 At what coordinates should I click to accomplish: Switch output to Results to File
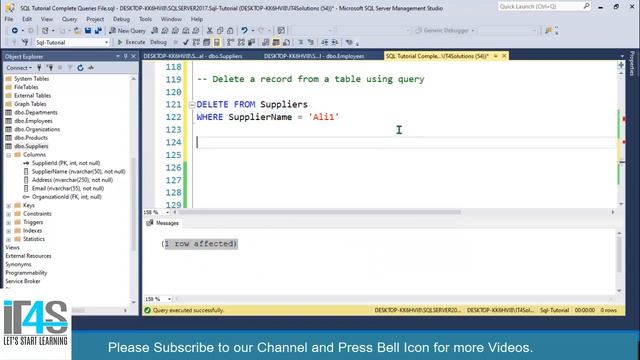(x=286, y=42)
